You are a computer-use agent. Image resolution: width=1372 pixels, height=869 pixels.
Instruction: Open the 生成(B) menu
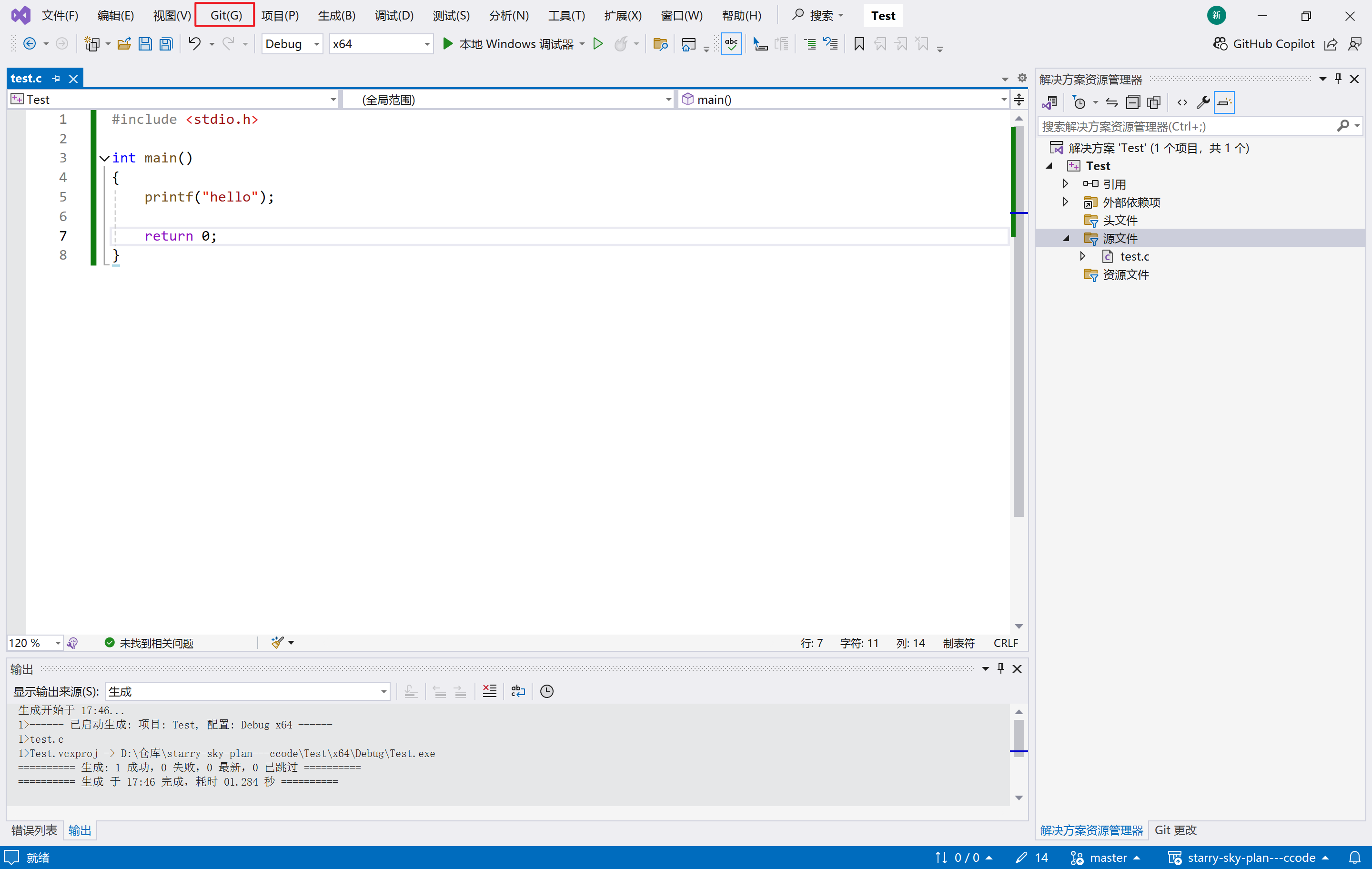click(x=337, y=15)
